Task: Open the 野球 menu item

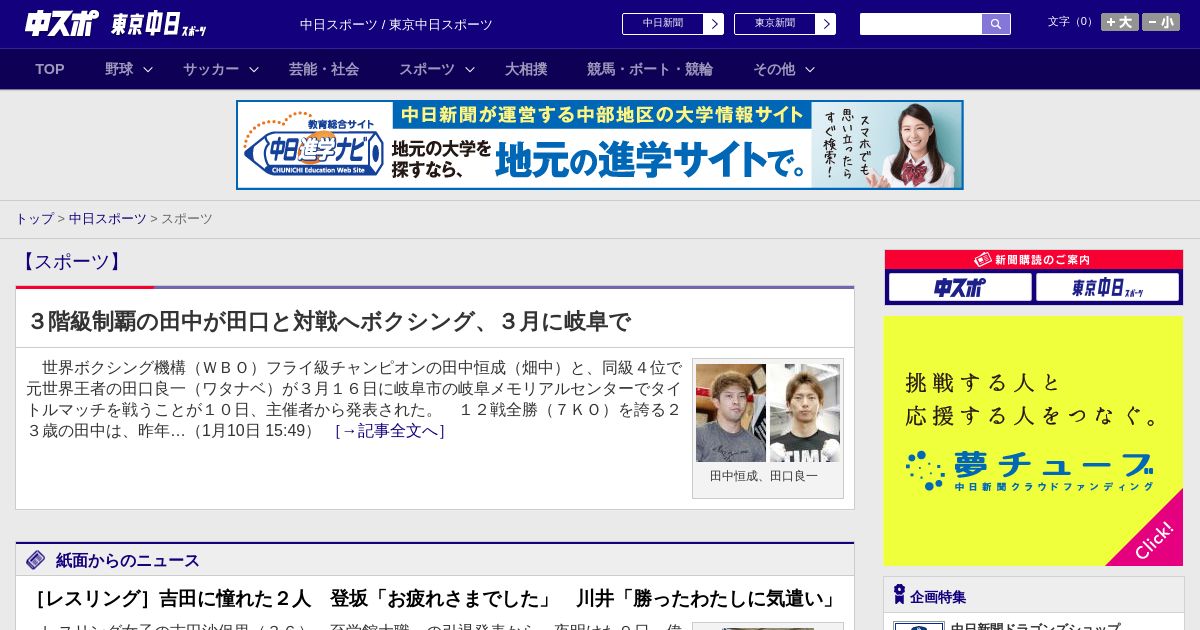Action: tap(119, 69)
